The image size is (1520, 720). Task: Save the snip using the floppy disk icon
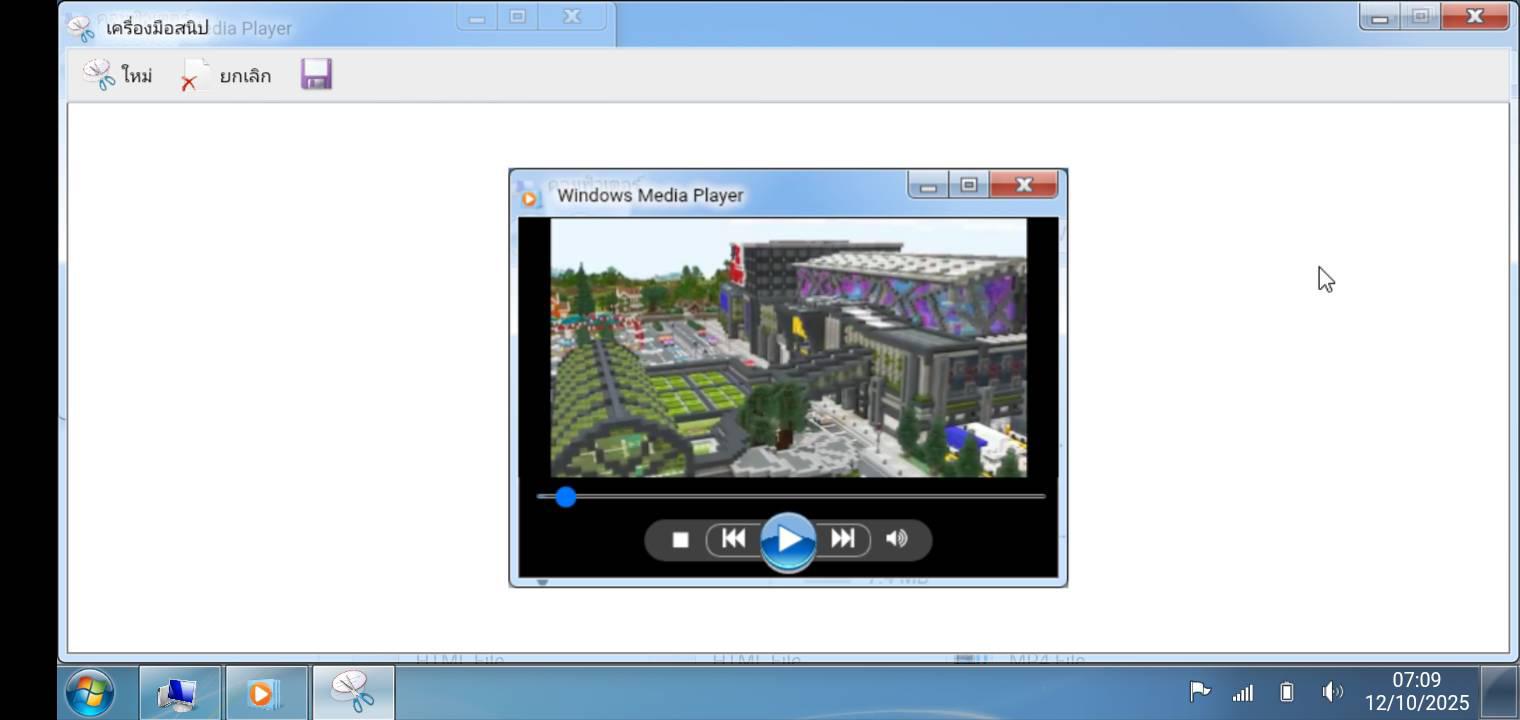[316, 74]
